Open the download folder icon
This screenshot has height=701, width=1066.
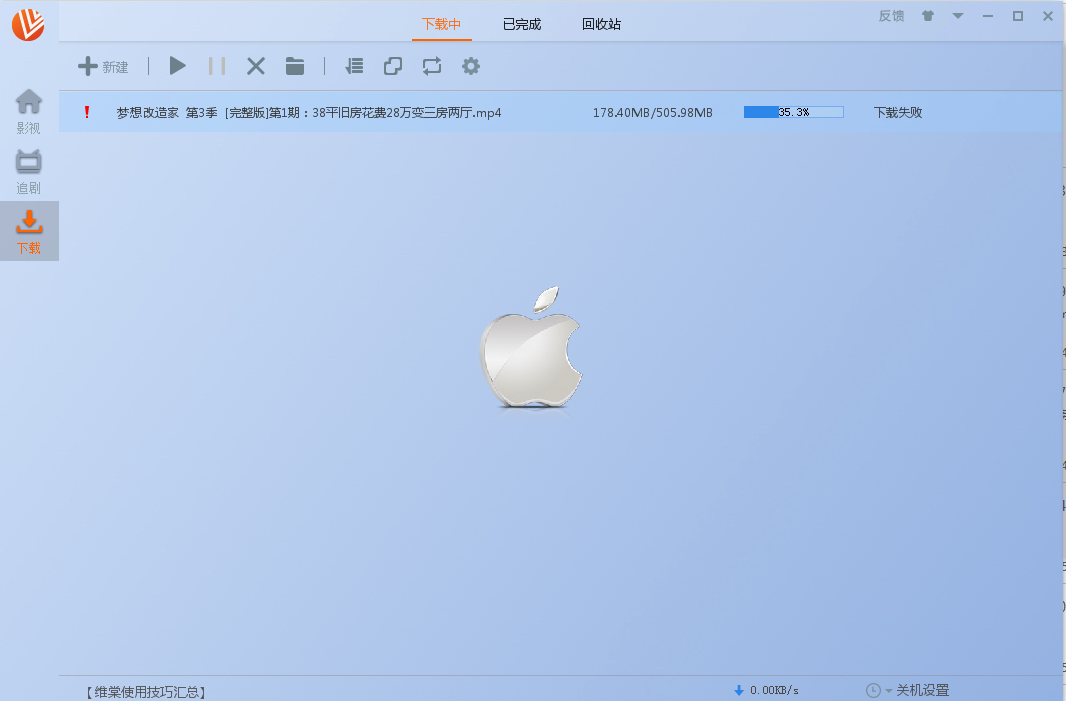pyautogui.click(x=294, y=66)
